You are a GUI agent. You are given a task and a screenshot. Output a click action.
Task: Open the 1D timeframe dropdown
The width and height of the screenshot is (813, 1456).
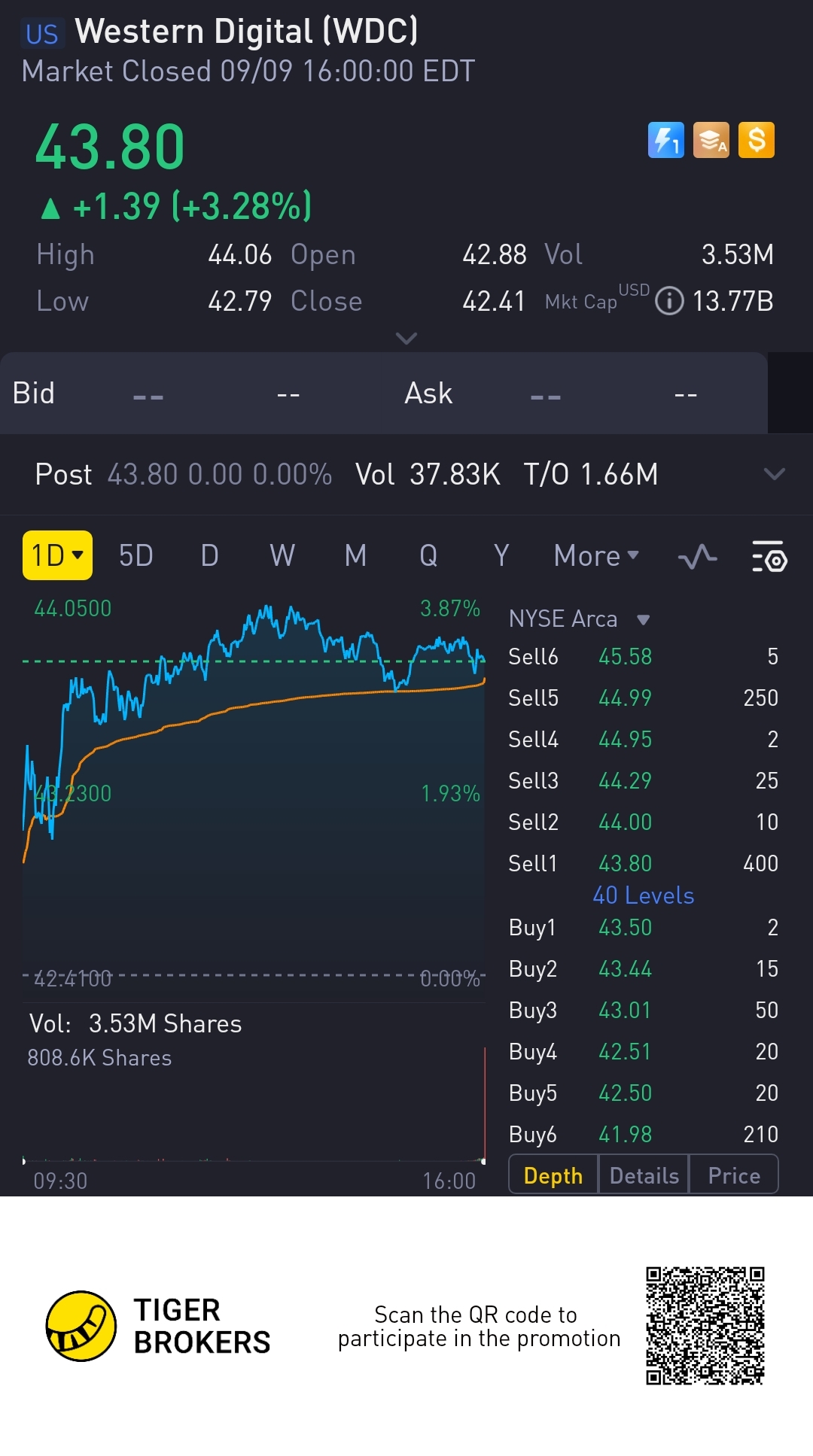pyautogui.click(x=57, y=555)
